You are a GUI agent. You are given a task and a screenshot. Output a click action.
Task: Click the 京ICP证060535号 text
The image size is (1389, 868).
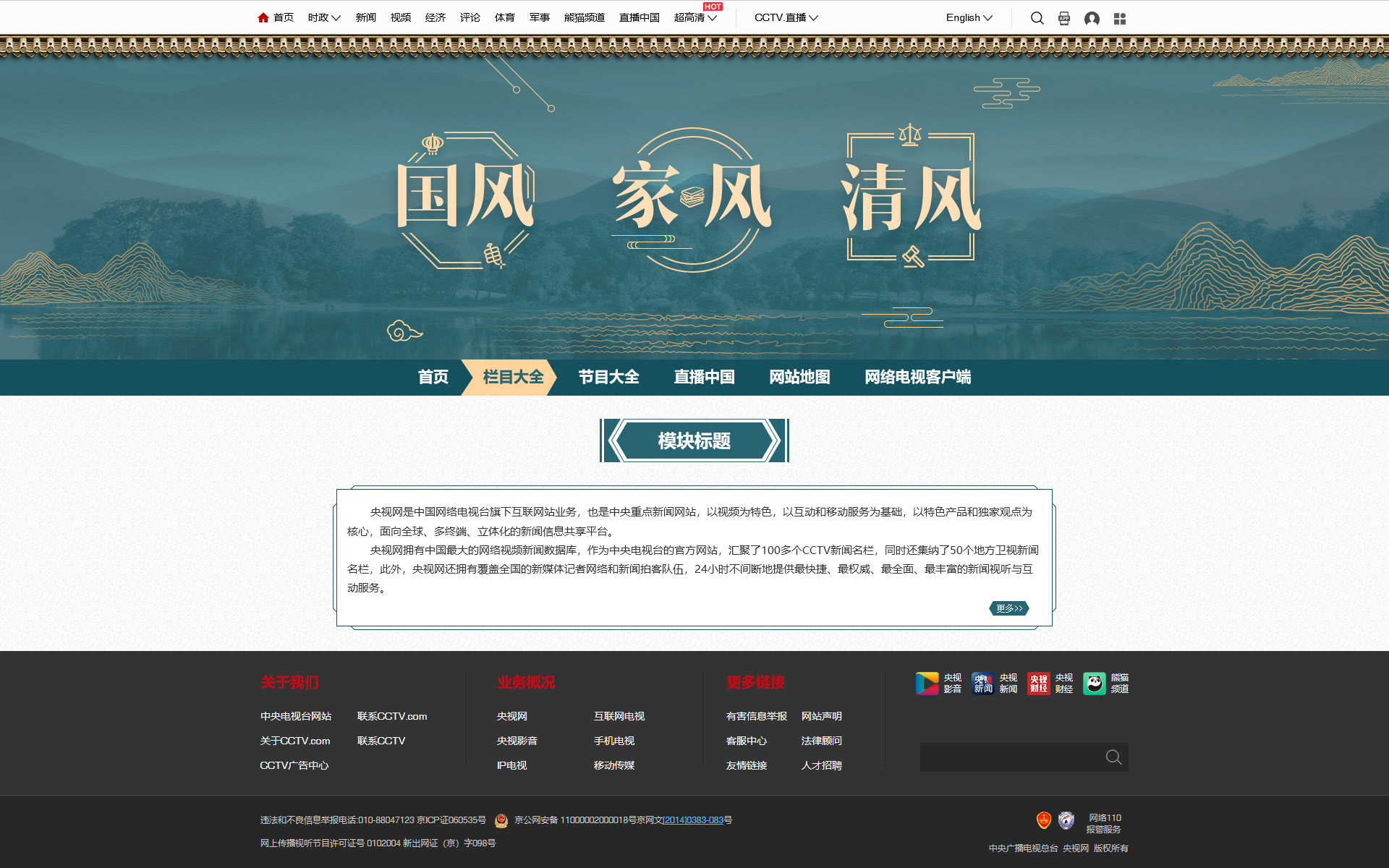click(x=451, y=820)
